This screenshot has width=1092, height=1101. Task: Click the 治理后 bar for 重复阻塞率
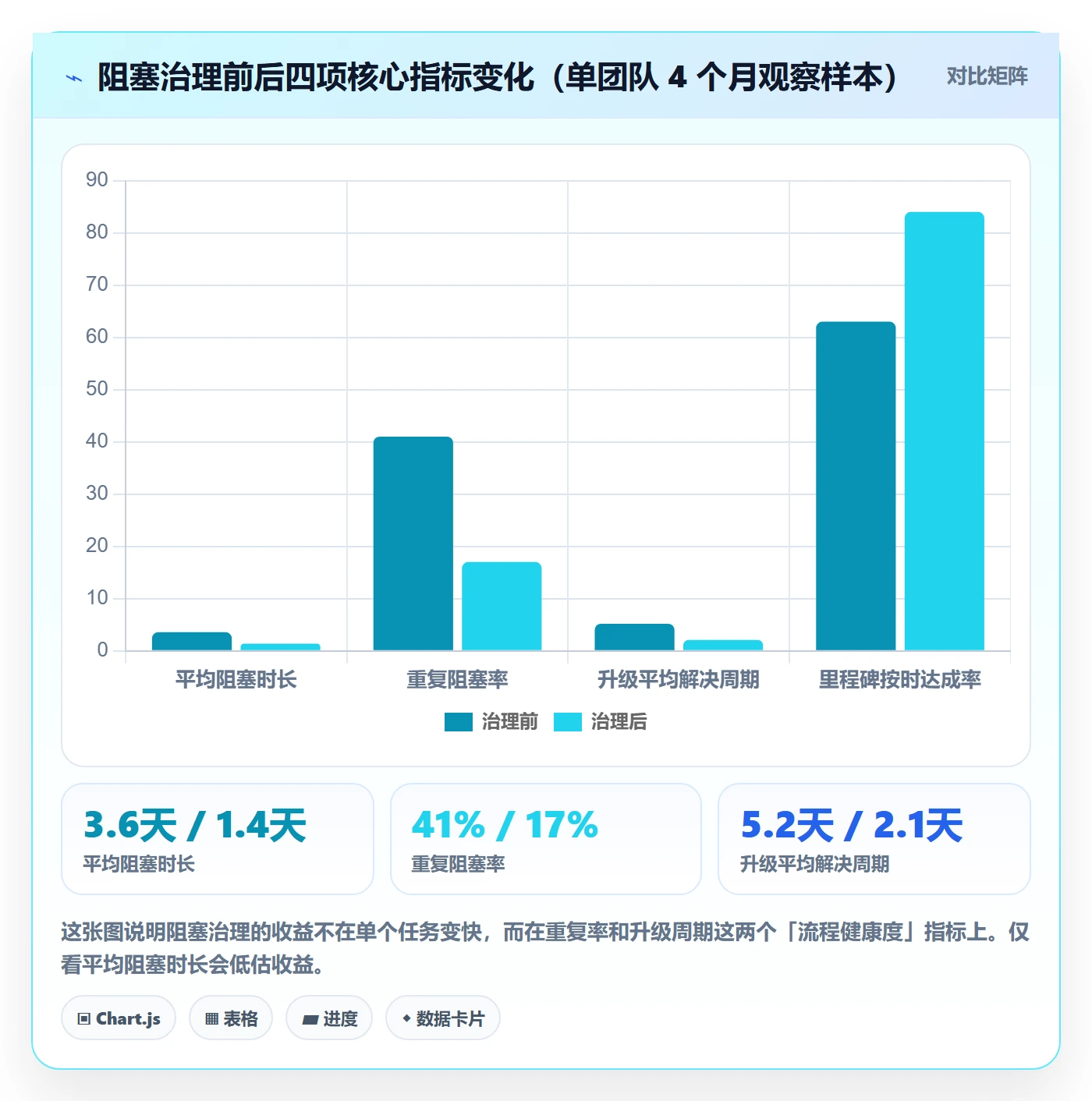(502, 606)
